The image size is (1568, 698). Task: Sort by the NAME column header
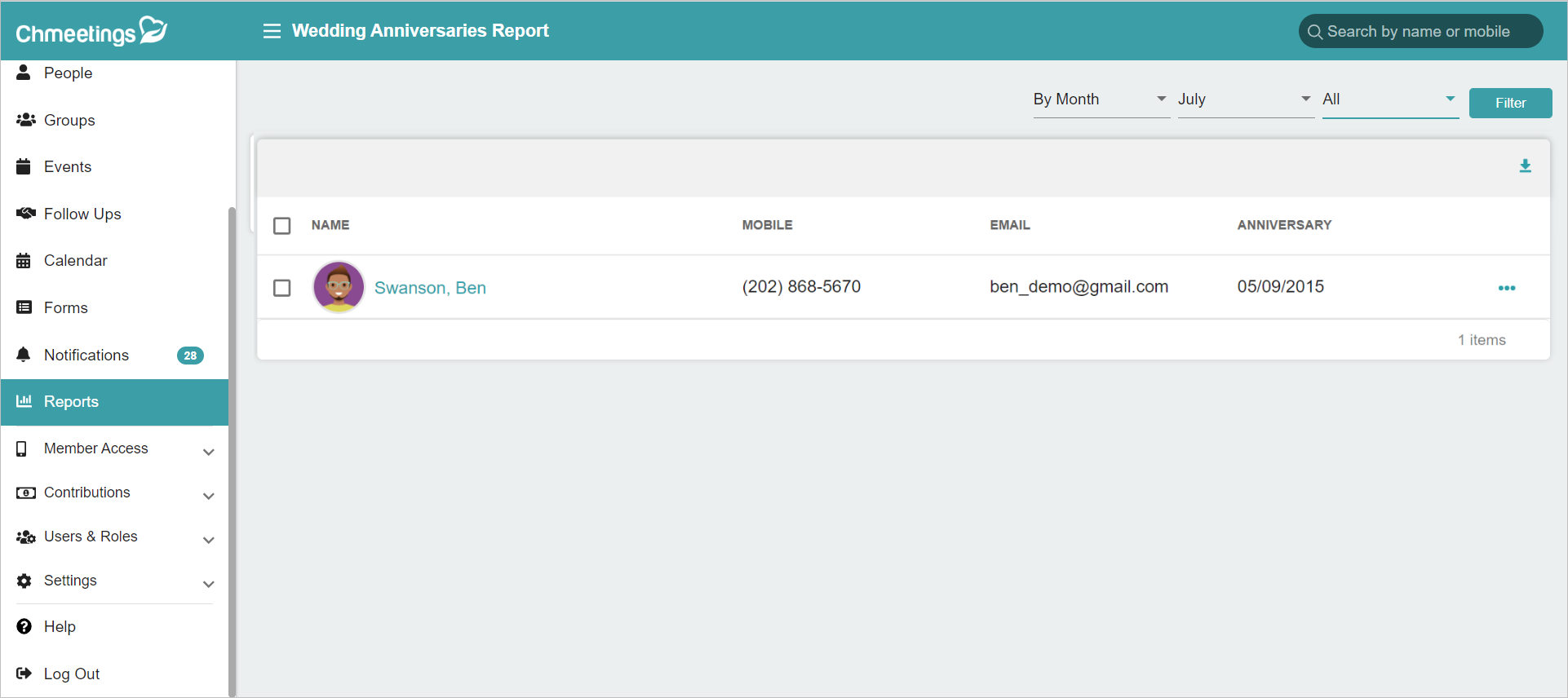(x=330, y=225)
